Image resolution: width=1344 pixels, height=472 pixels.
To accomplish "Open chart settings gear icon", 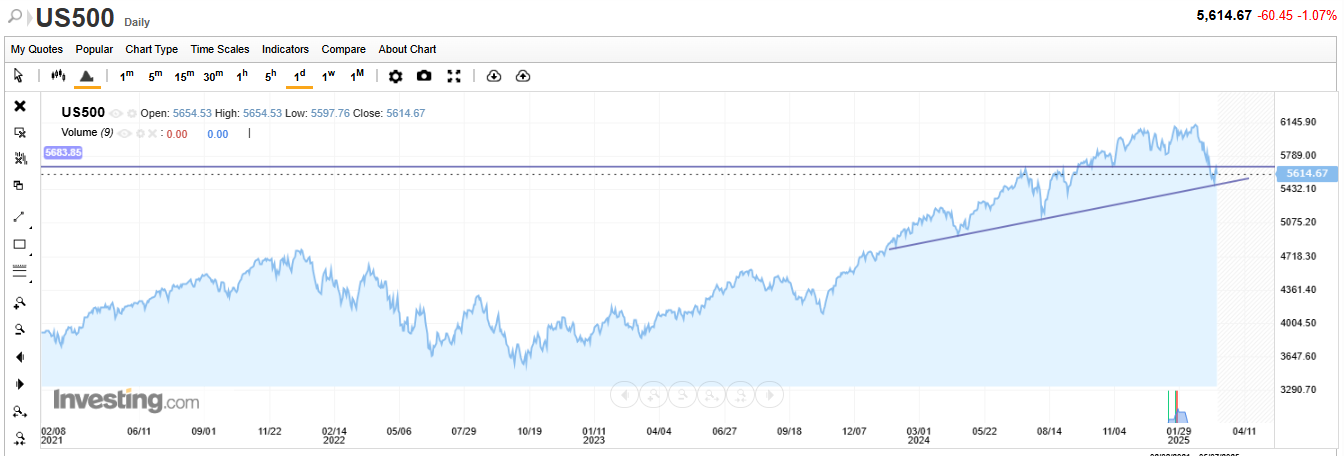I will pos(395,76).
